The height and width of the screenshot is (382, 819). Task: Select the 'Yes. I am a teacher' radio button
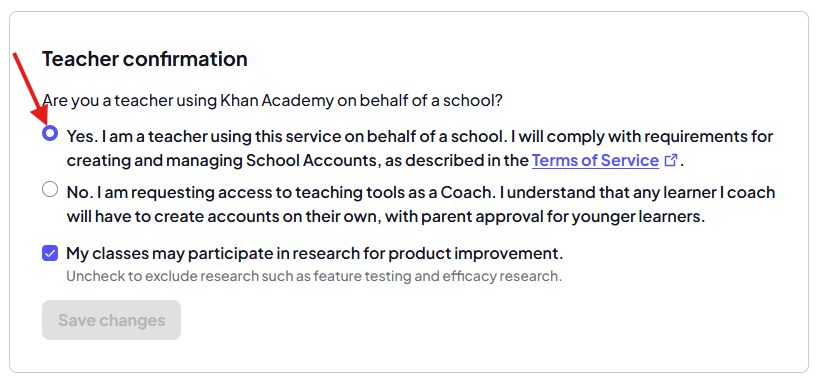coord(50,134)
